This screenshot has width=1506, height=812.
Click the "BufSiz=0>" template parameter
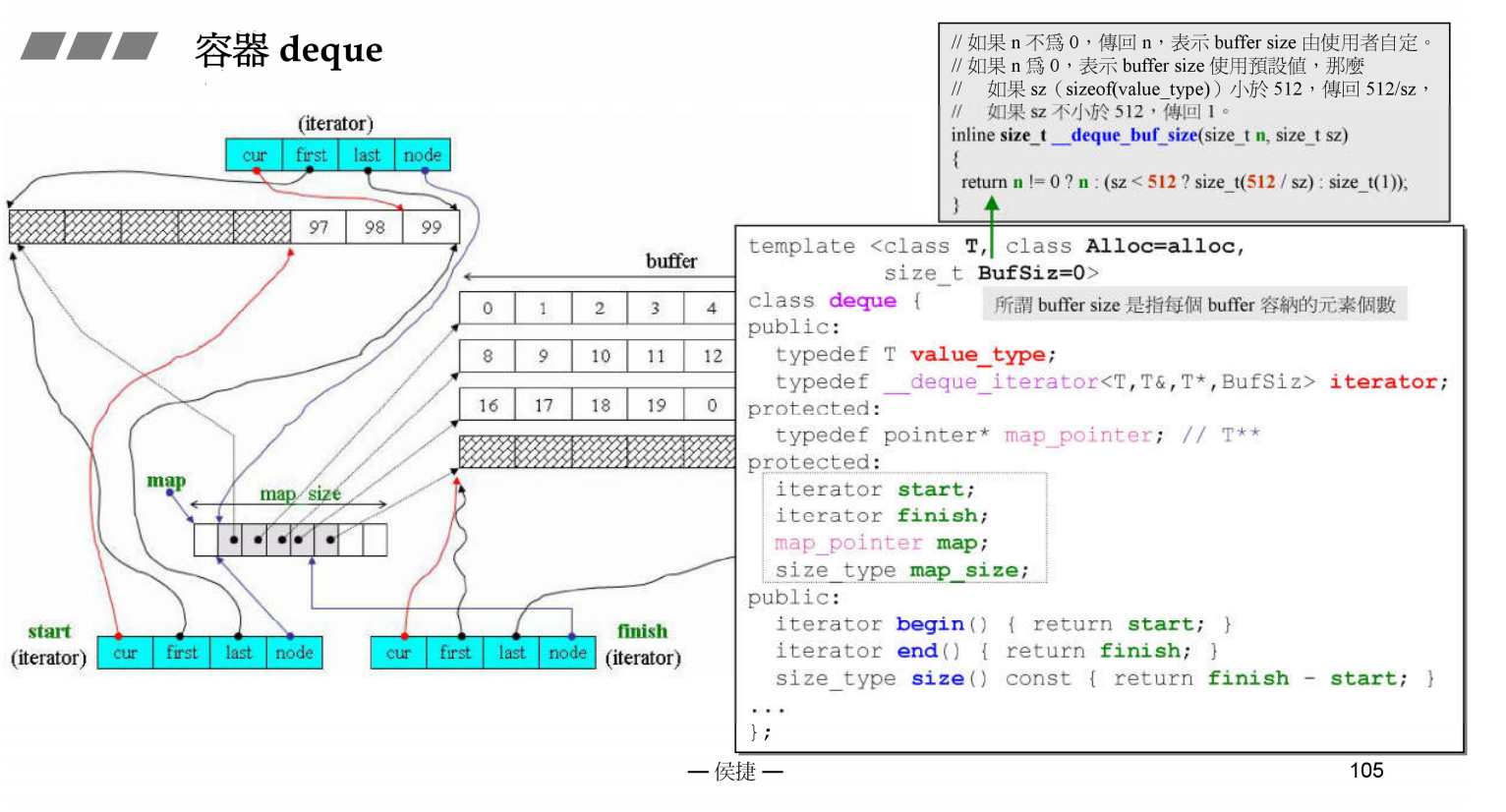click(x=1038, y=273)
